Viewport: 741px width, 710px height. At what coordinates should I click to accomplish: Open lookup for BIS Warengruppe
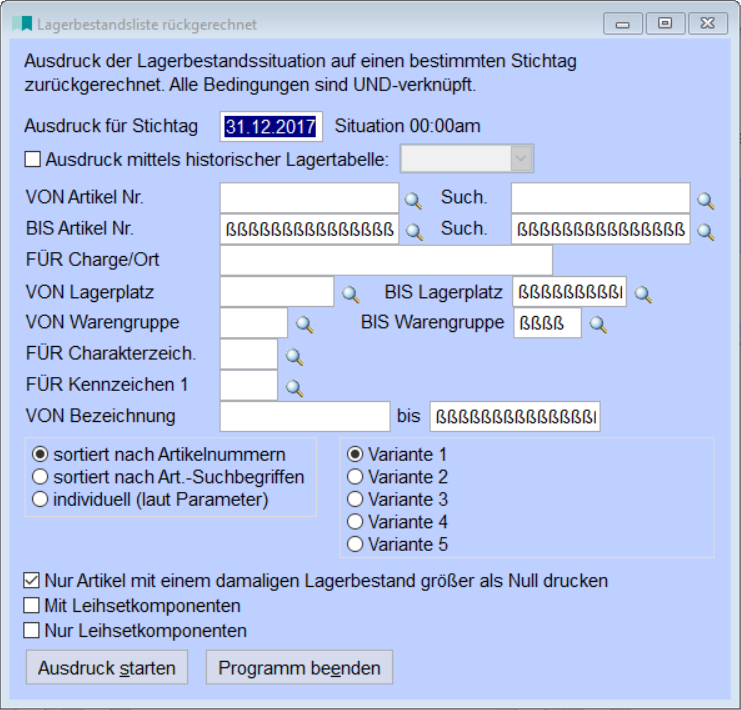click(598, 324)
